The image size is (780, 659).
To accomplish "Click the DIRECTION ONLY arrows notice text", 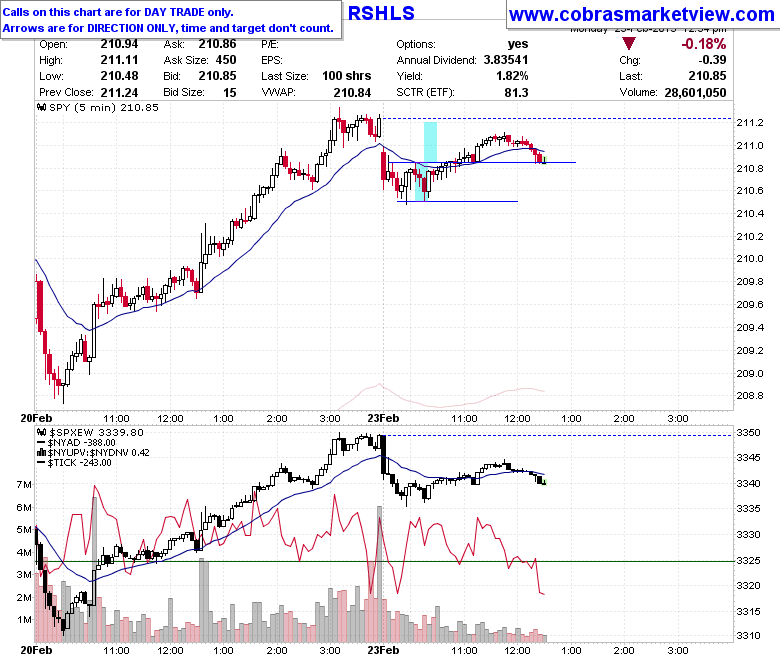I will pos(168,28).
